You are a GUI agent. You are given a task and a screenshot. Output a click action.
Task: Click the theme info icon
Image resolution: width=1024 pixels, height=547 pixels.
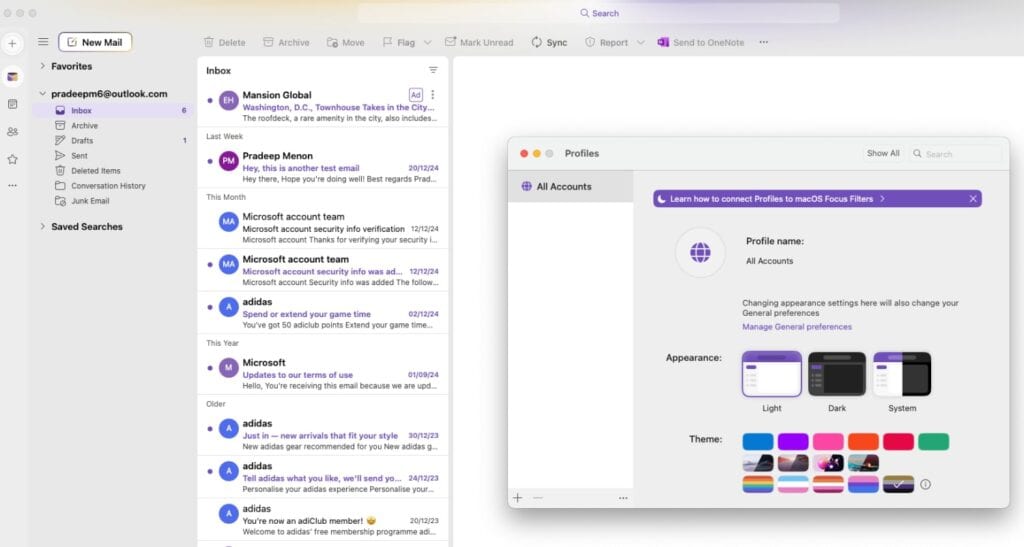pyautogui.click(x=925, y=484)
